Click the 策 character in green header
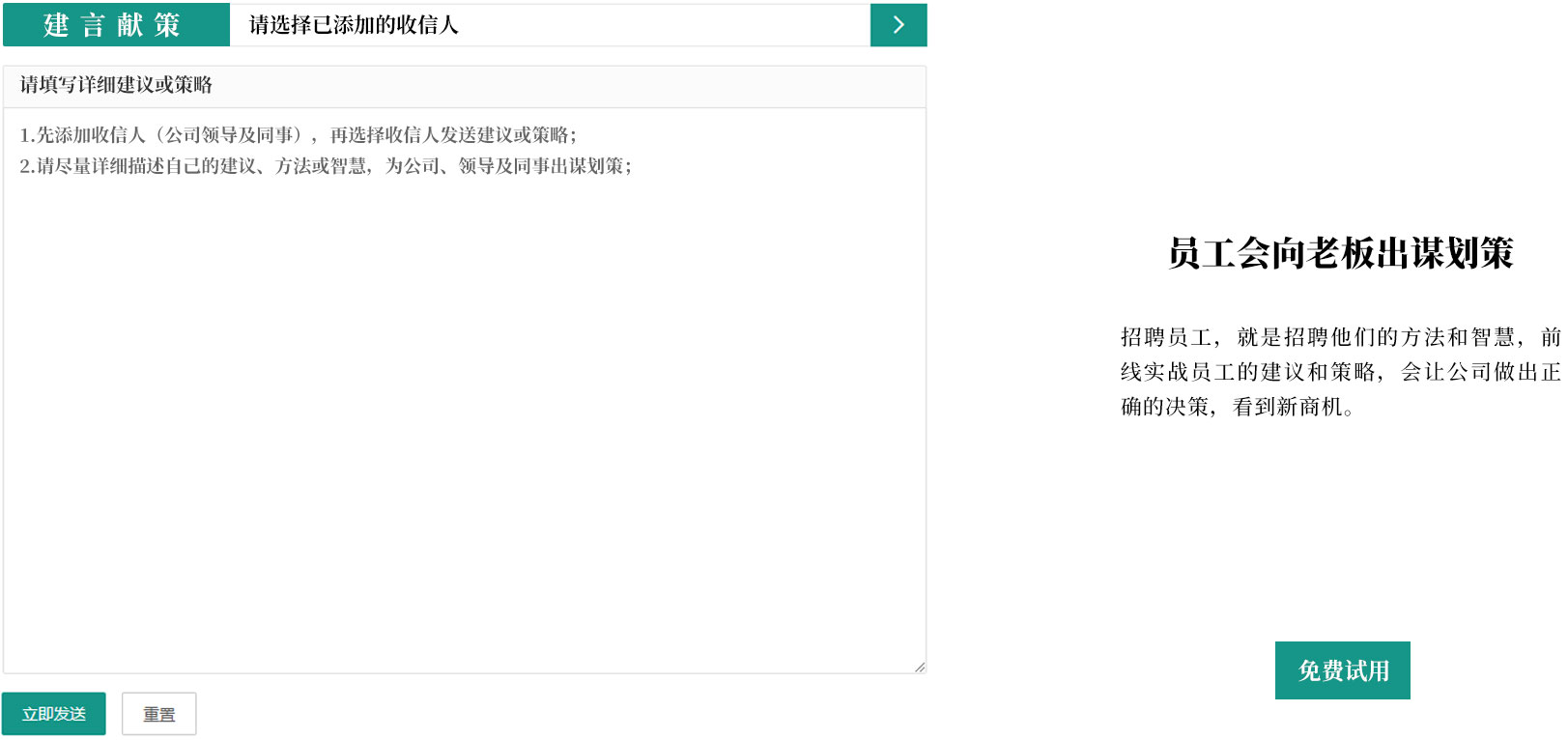The image size is (1568, 740). pyautogui.click(x=167, y=25)
